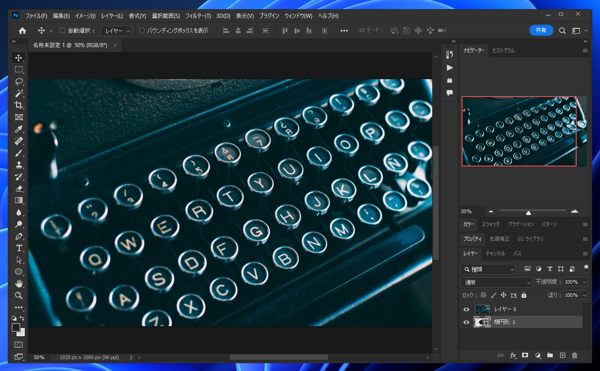Select the Pen tool
600x371 pixels.
(18, 236)
